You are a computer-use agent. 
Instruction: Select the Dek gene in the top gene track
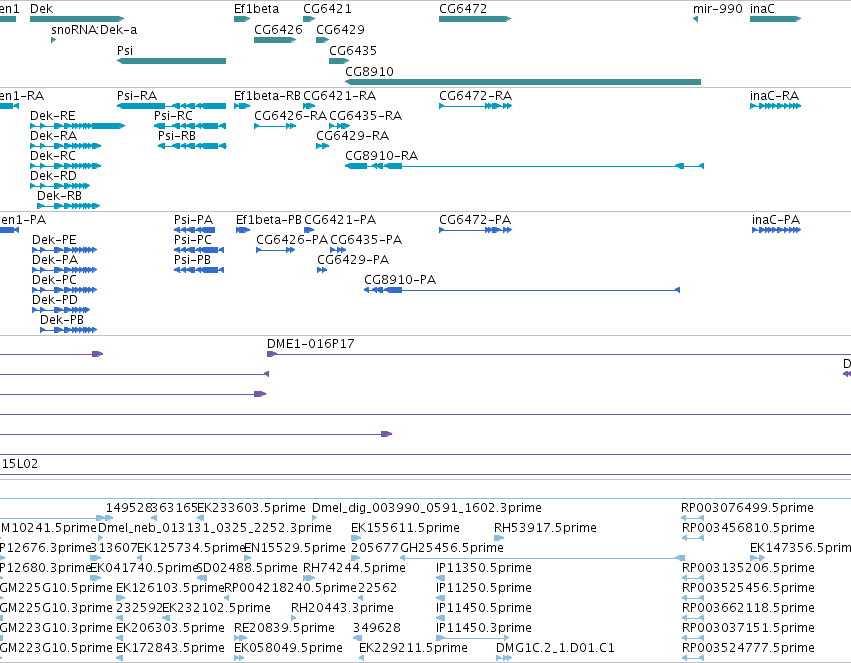click(77, 19)
